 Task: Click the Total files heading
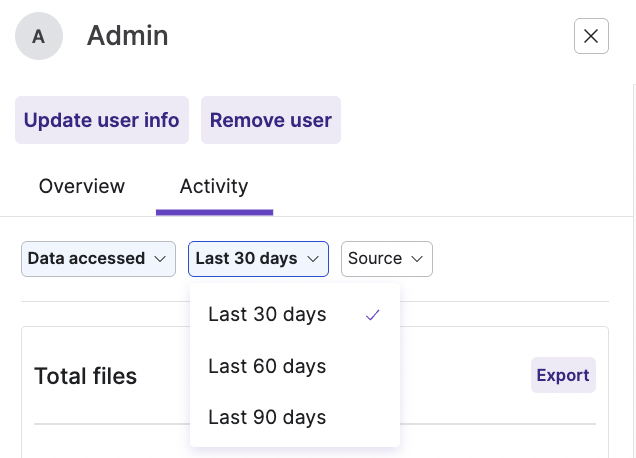pos(85,376)
